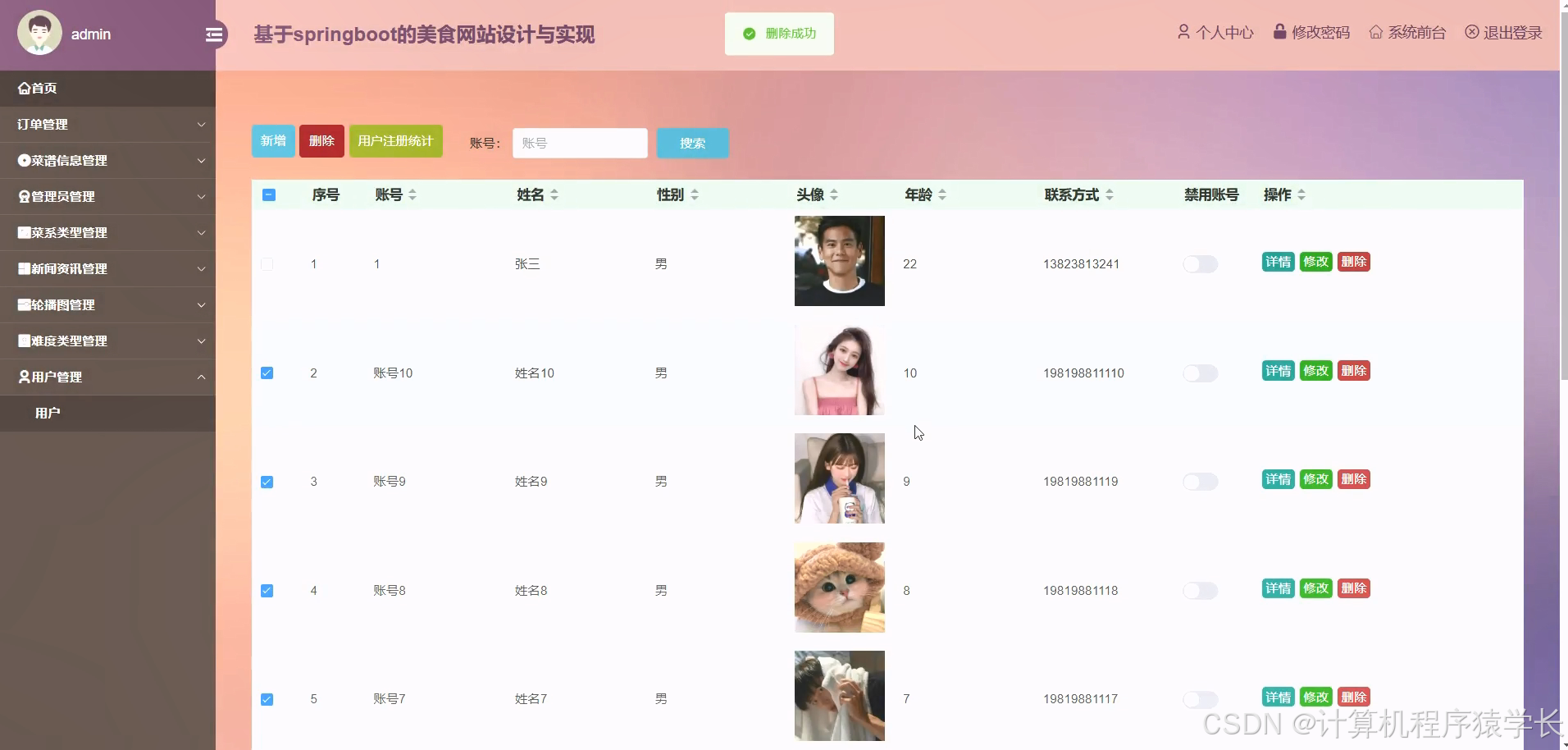Open 个人中心 via the person icon
Viewport: 1568px width, 750px height.
pyautogui.click(x=1184, y=32)
